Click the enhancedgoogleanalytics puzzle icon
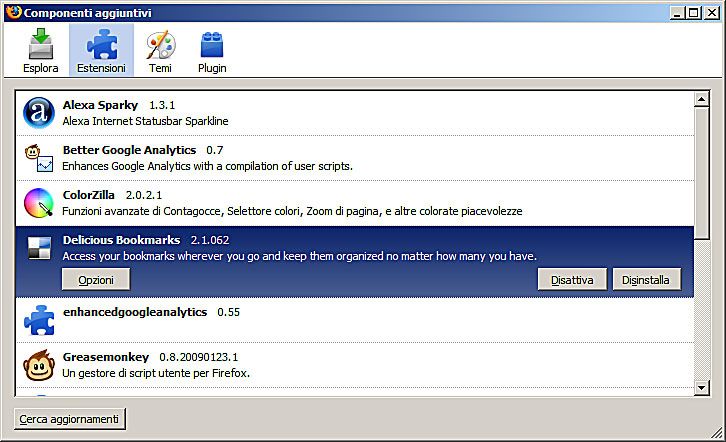726x442 pixels. point(39,320)
